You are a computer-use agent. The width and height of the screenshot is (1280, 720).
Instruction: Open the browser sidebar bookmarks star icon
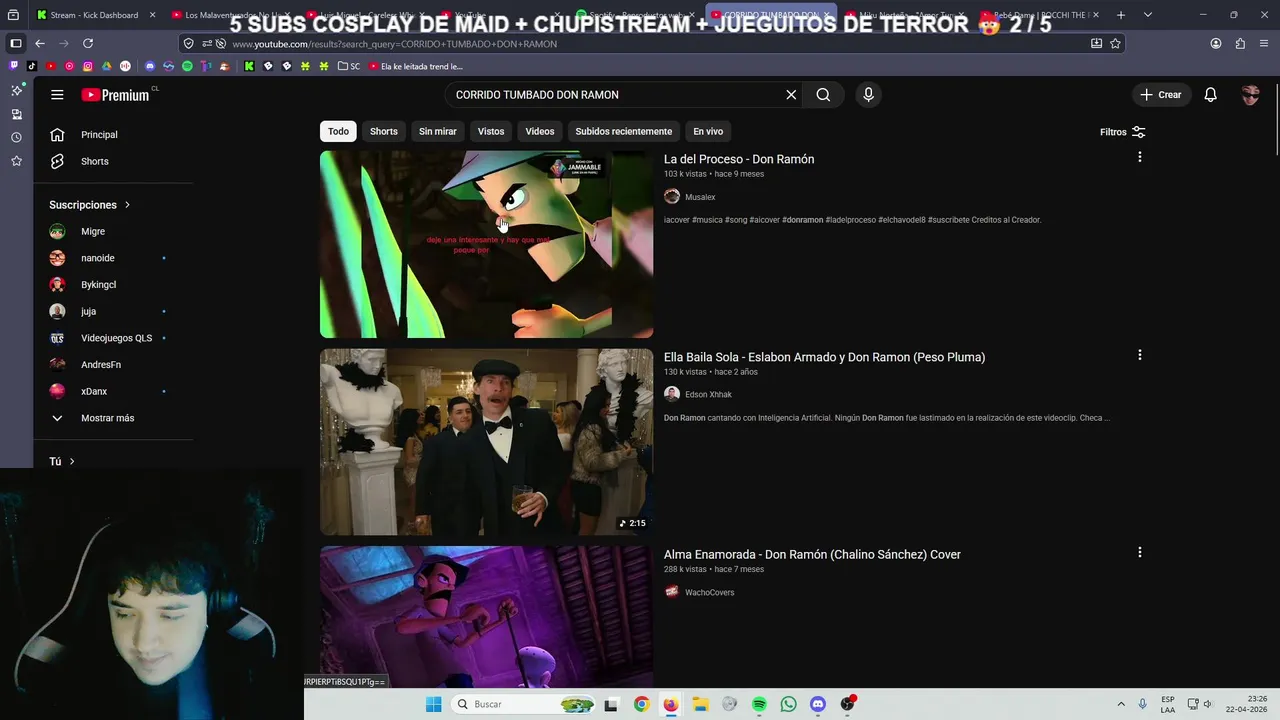(16, 161)
